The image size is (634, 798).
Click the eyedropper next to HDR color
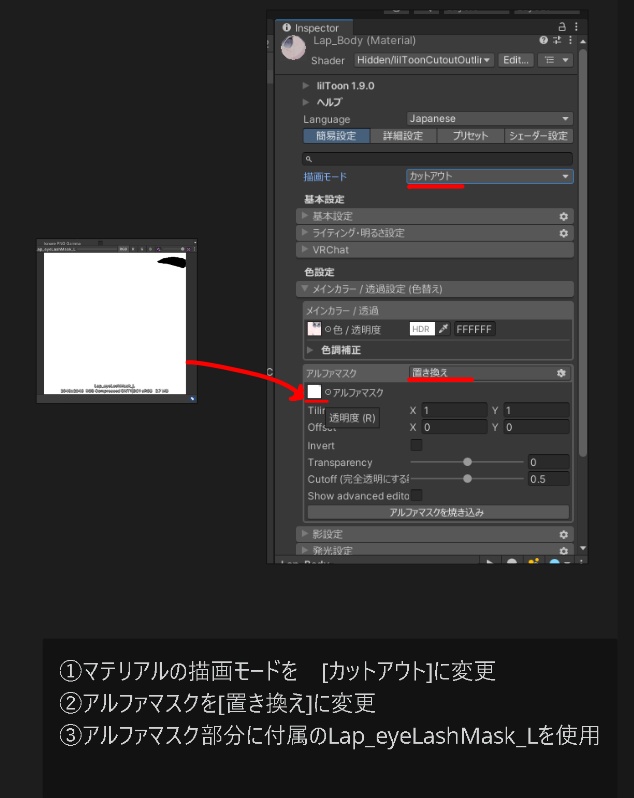[444, 329]
